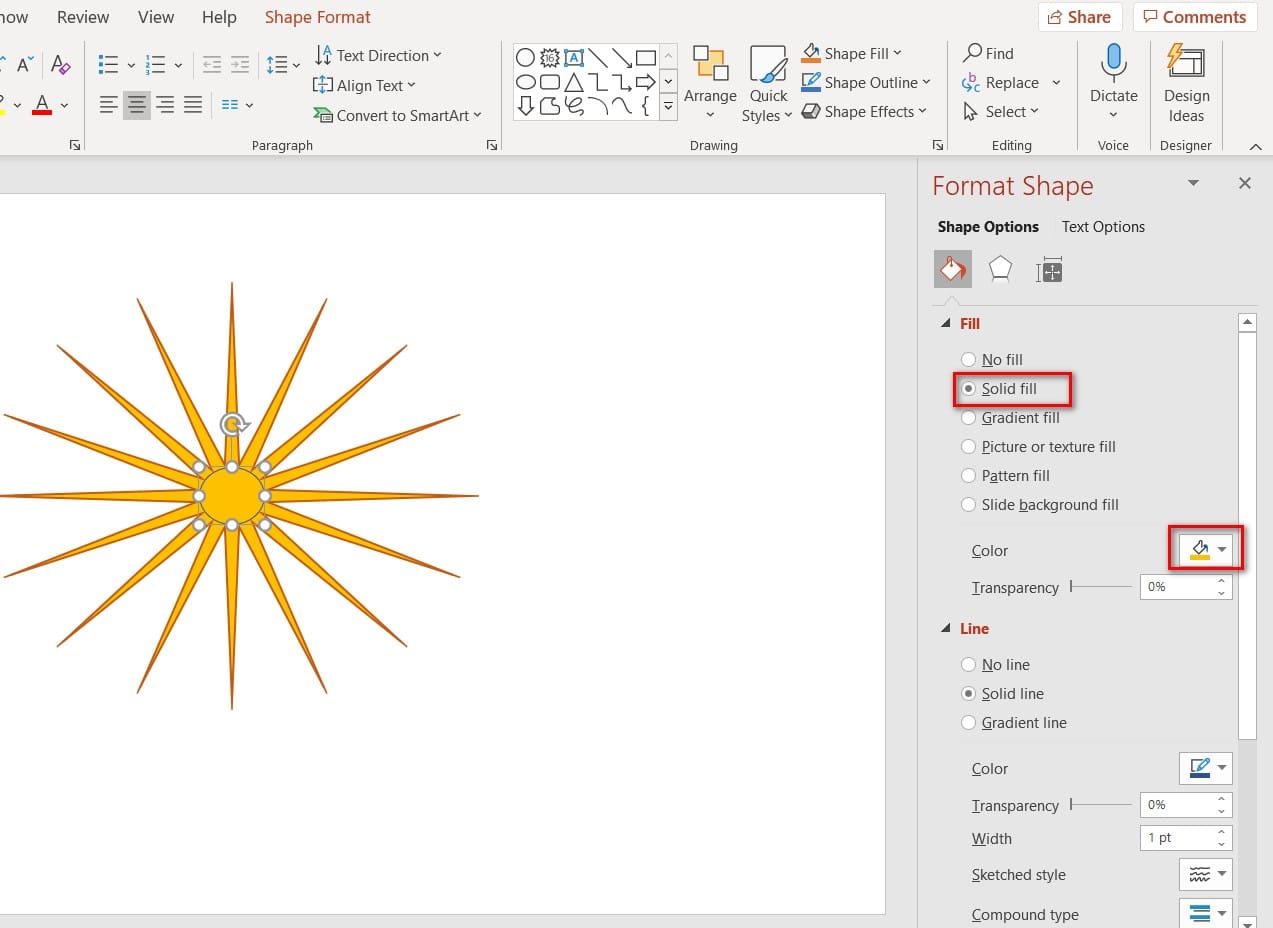Align text left in paragraph group

point(108,104)
